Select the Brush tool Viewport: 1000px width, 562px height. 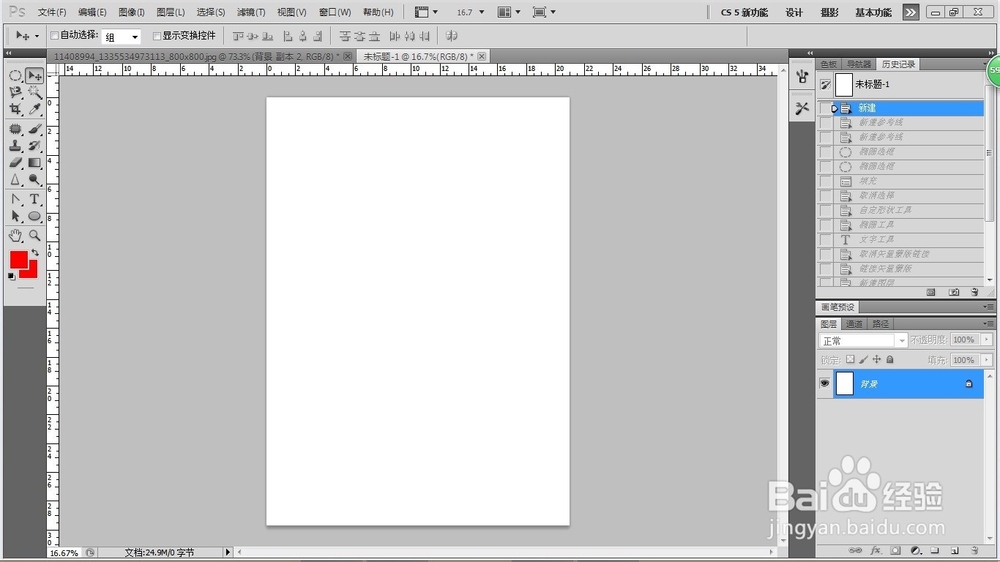[34, 129]
